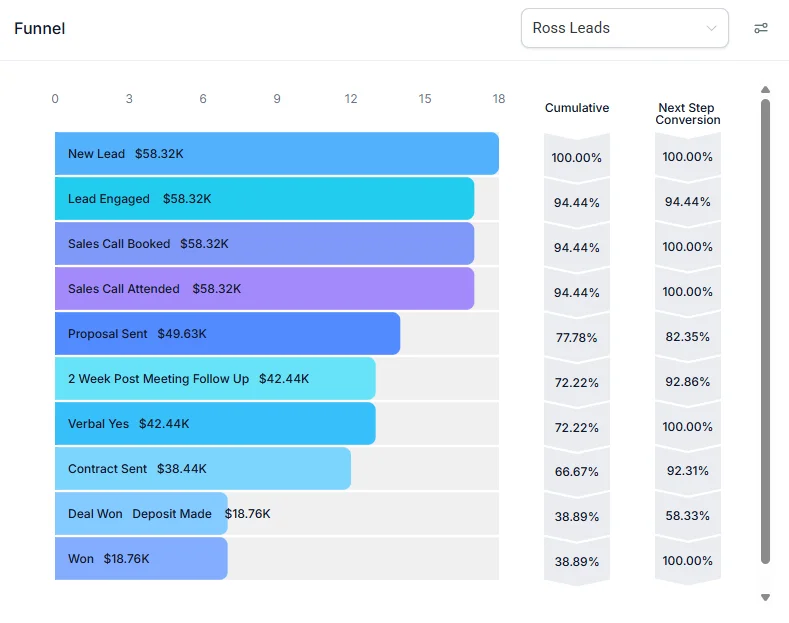
Task: Select the New Lead funnel bar
Action: (x=277, y=153)
